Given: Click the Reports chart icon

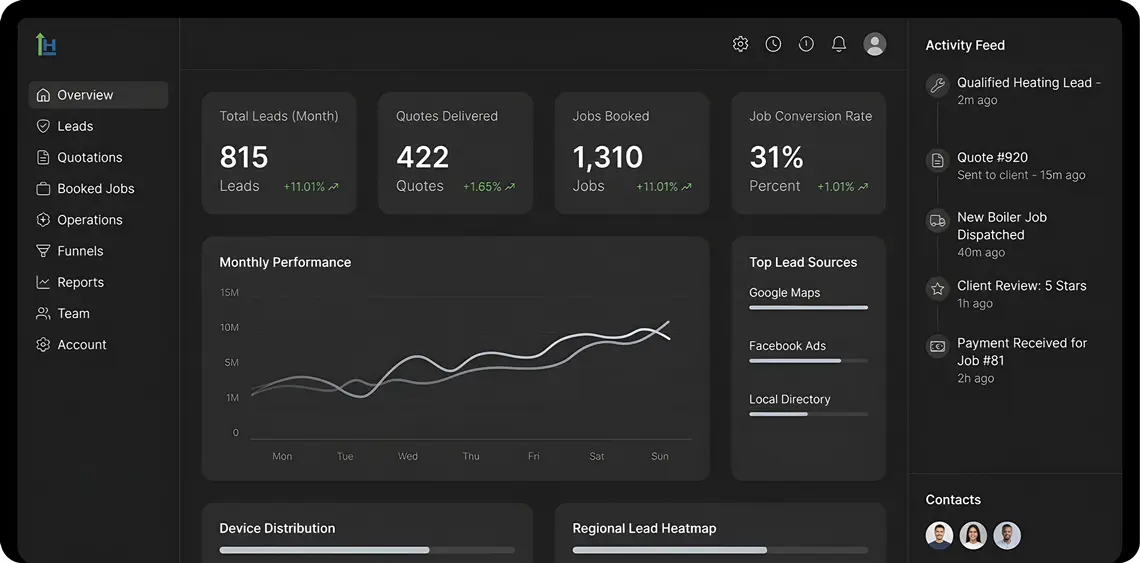Looking at the screenshot, I should (43, 283).
